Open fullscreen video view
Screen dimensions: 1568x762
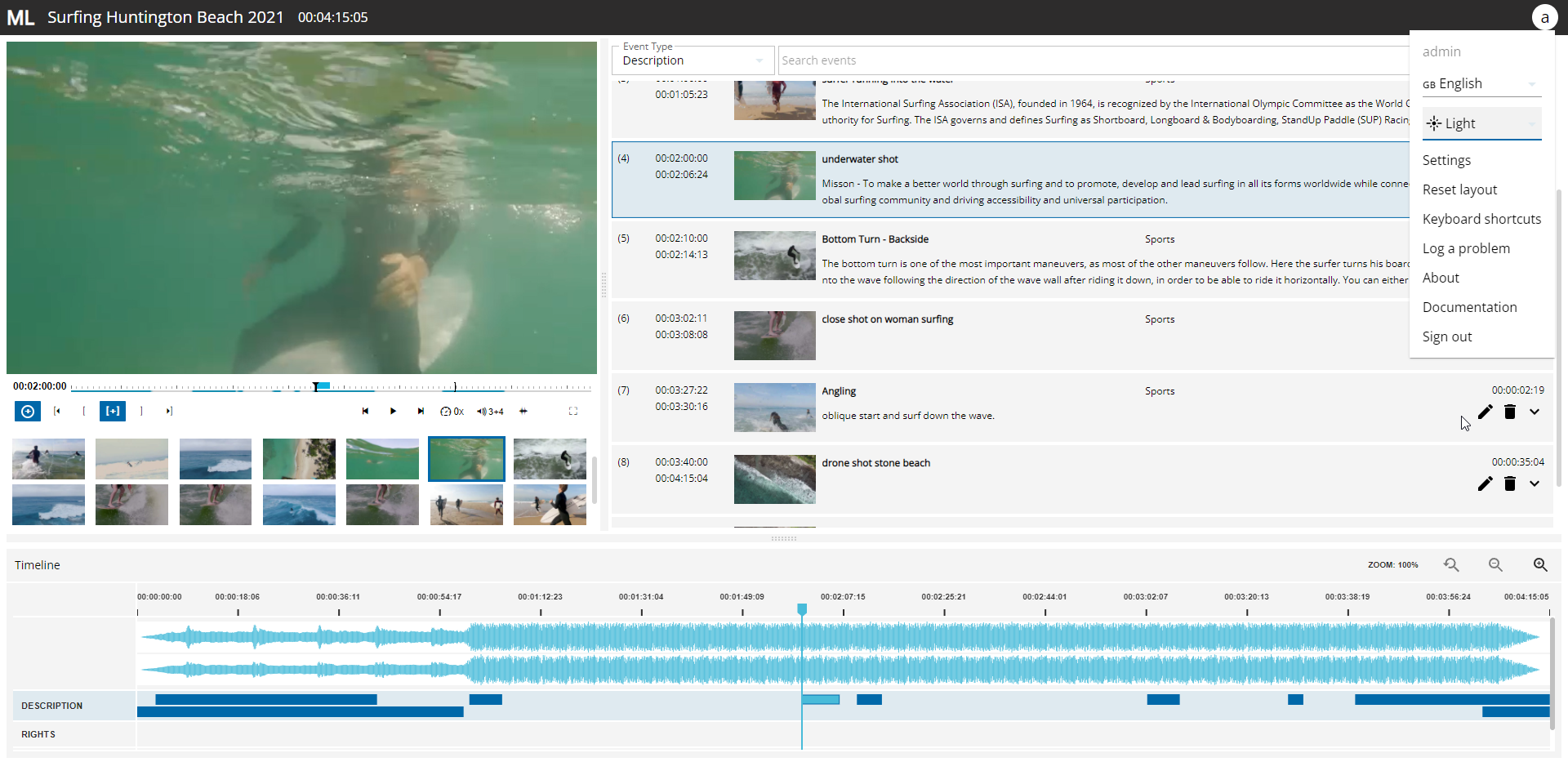click(x=572, y=412)
